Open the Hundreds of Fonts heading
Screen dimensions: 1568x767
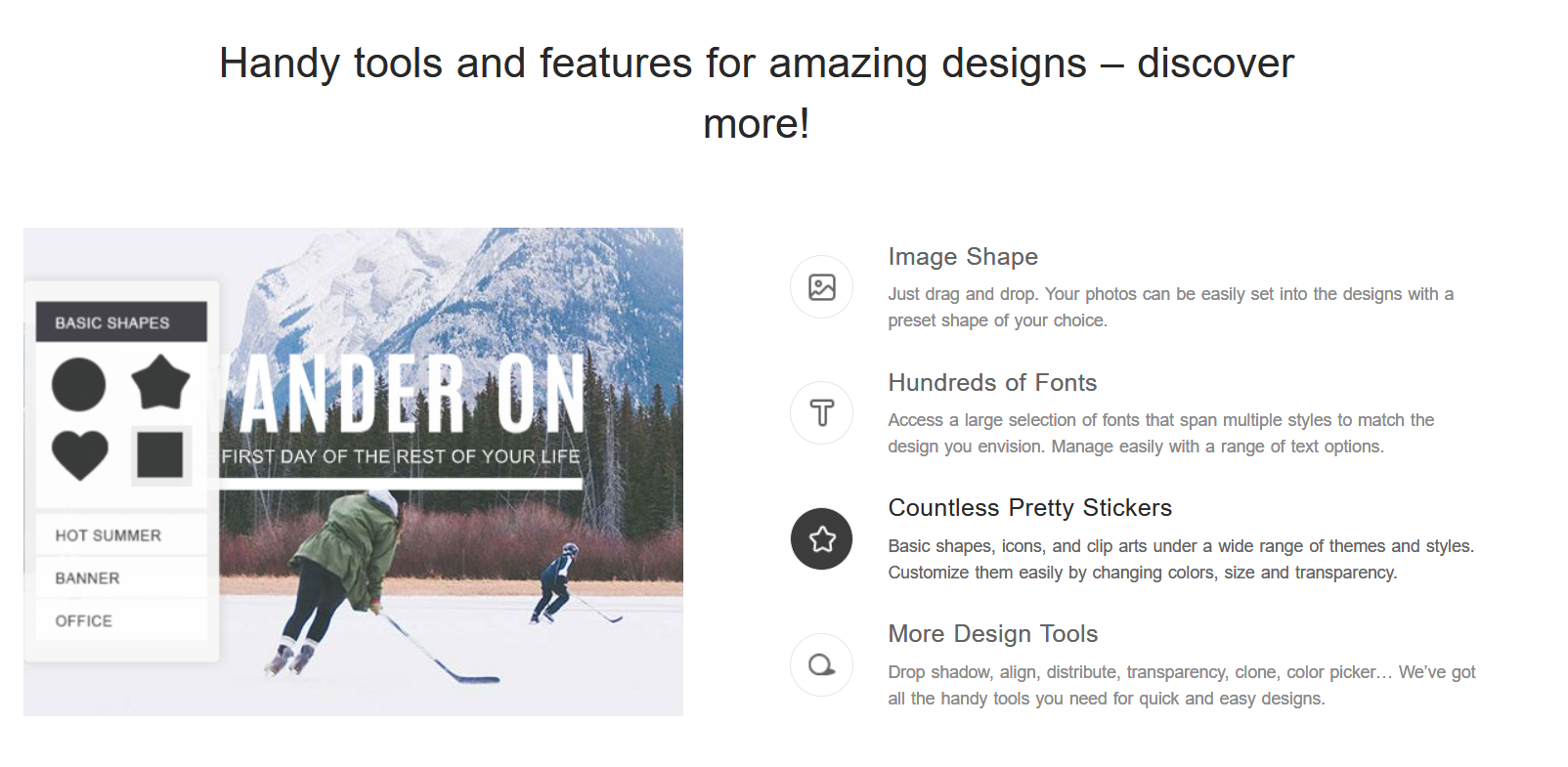[992, 383]
